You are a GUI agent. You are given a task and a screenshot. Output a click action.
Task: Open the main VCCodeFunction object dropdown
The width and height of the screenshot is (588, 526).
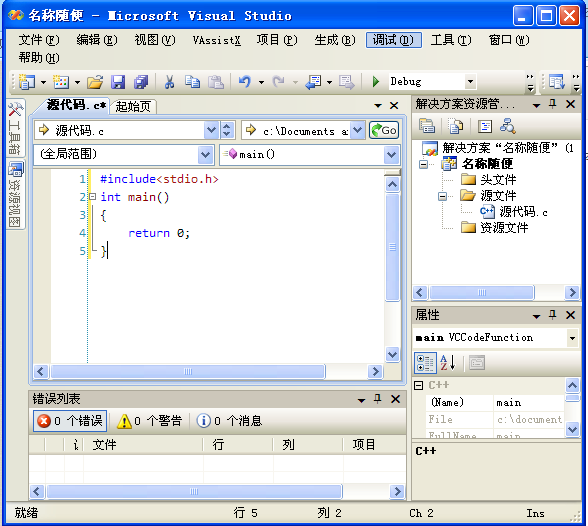pos(572,338)
